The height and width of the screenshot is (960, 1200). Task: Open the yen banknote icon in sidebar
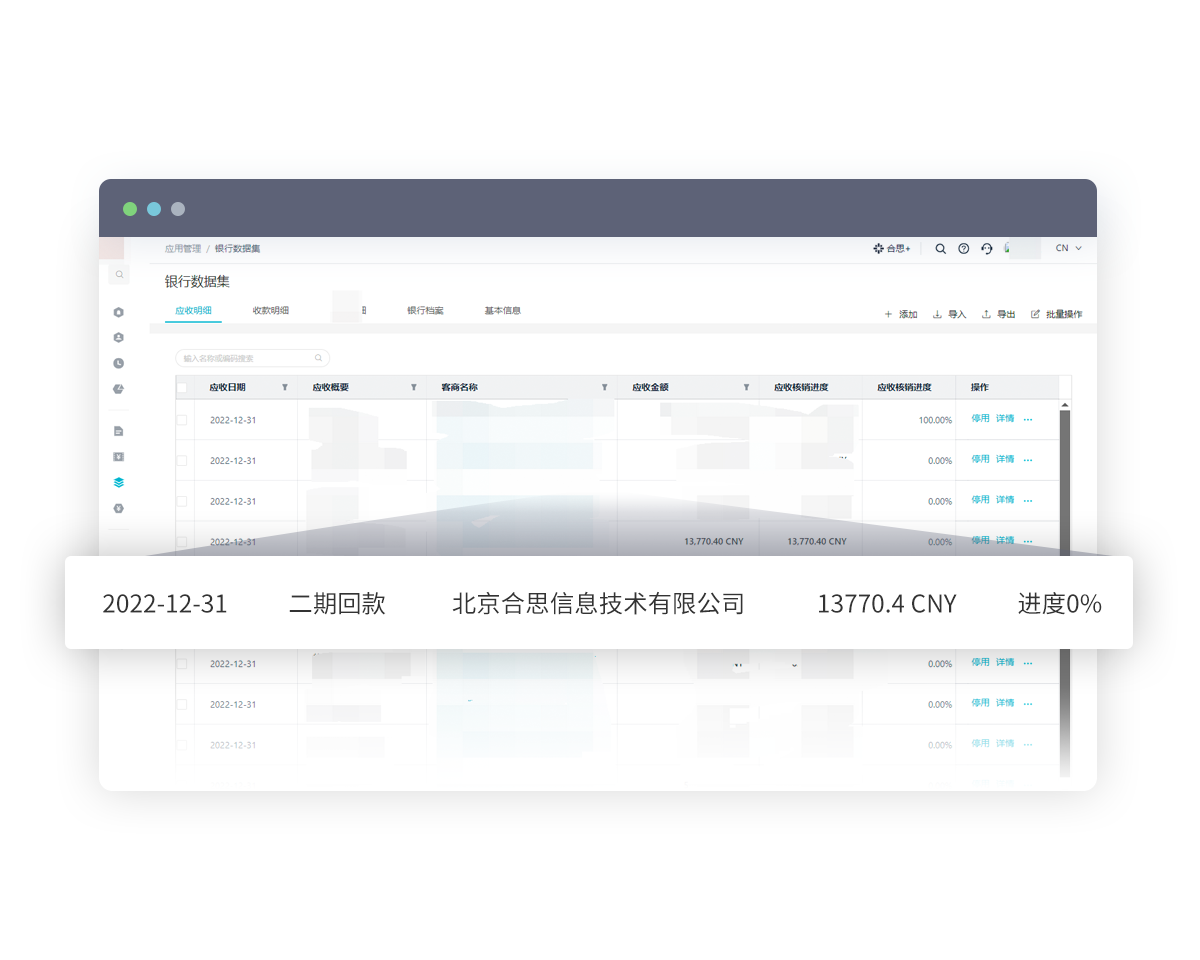pos(119,457)
